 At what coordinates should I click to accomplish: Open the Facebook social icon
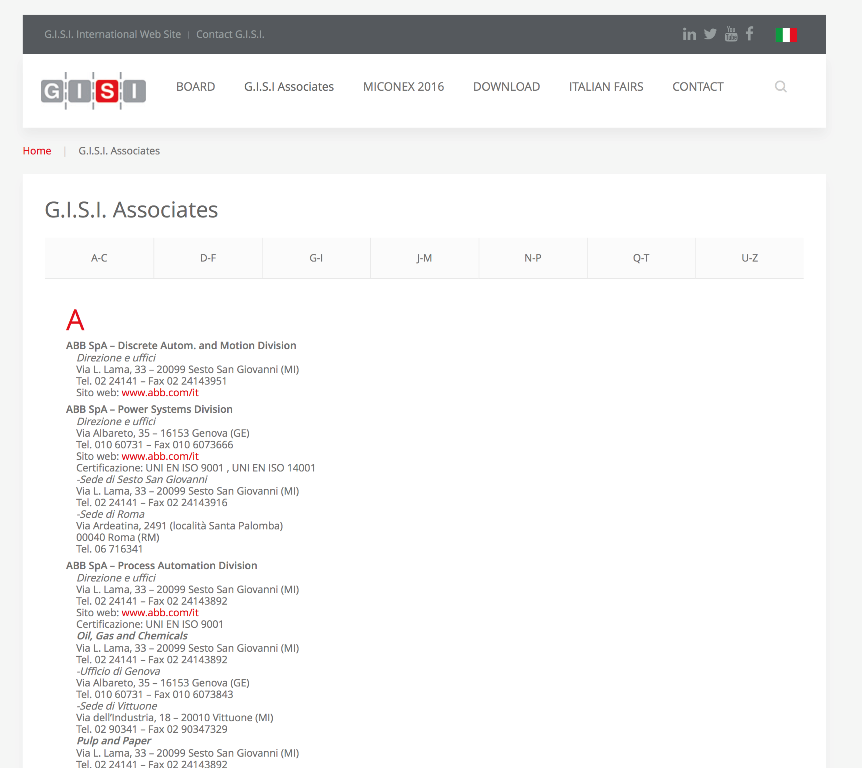(750, 34)
